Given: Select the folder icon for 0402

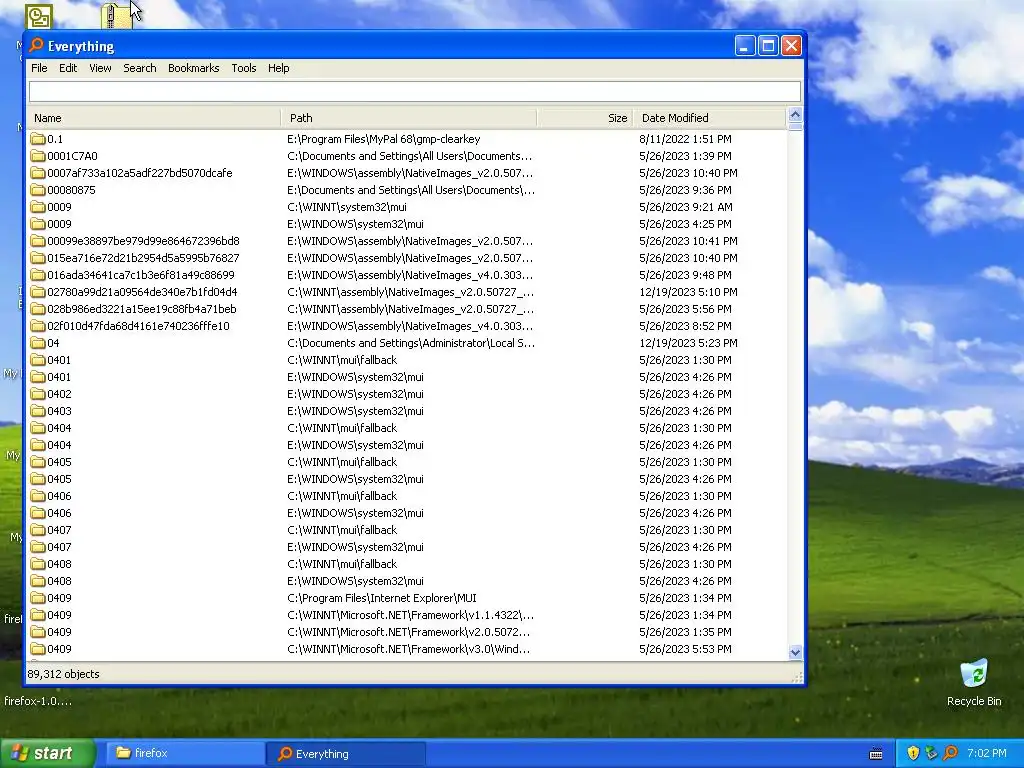Looking at the screenshot, I should pos(38,394).
